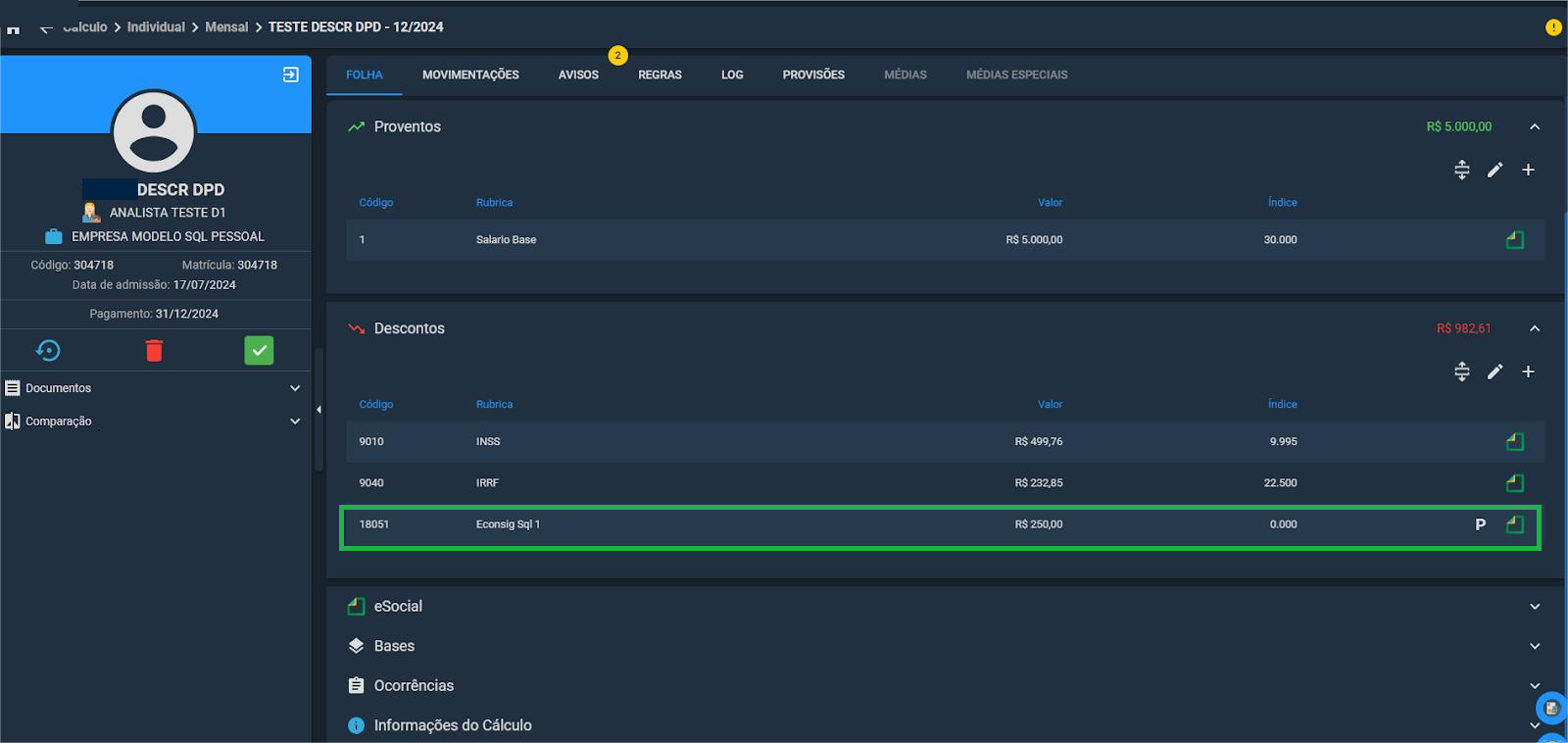Sort Descontos by Índice column header
1568x743 pixels.
pos(1282,405)
